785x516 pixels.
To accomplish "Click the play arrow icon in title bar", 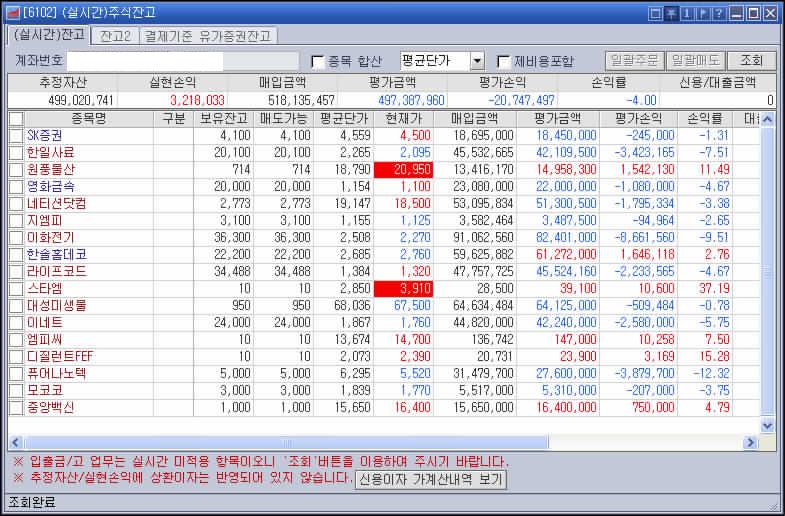I will pyautogui.click(x=703, y=13).
